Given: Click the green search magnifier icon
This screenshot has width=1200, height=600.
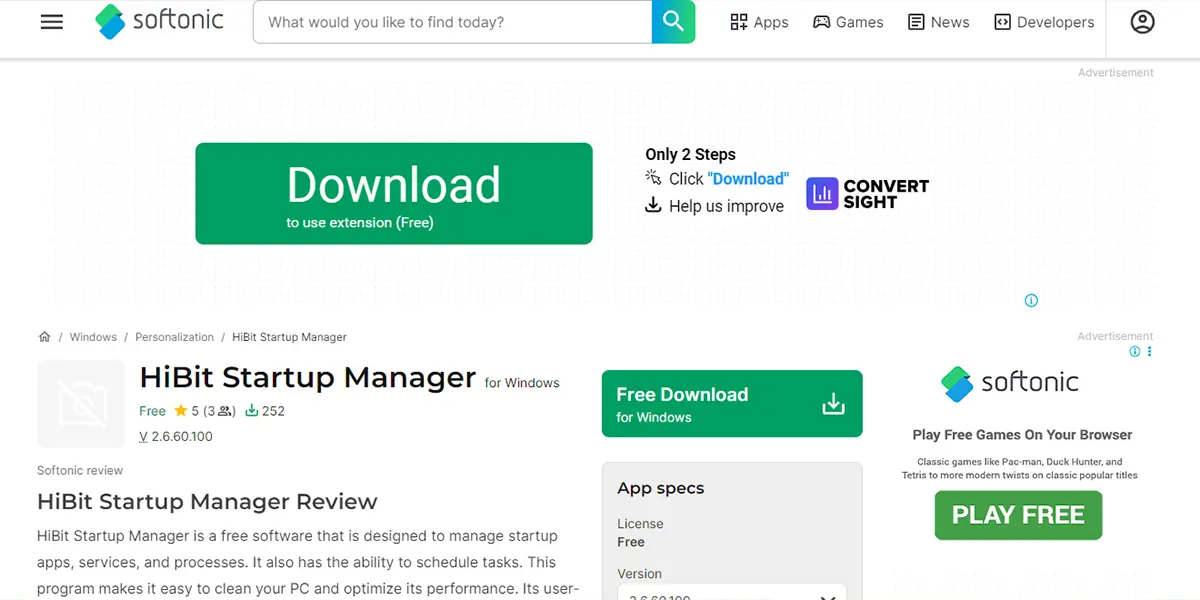Looking at the screenshot, I should (x=673, y=21).
